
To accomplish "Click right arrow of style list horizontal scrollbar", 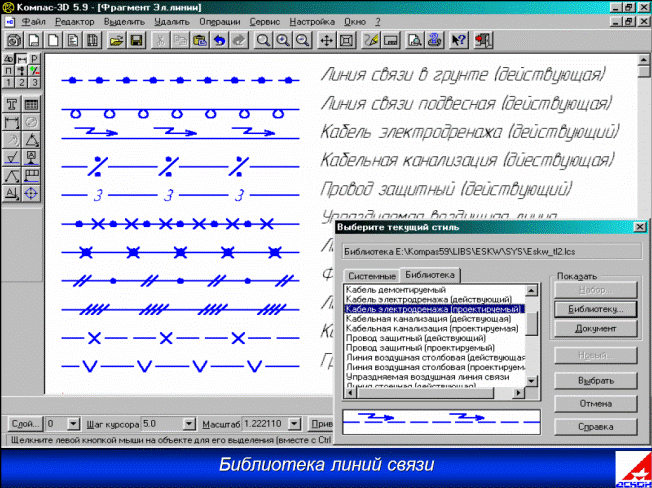I will coord(519,393).
